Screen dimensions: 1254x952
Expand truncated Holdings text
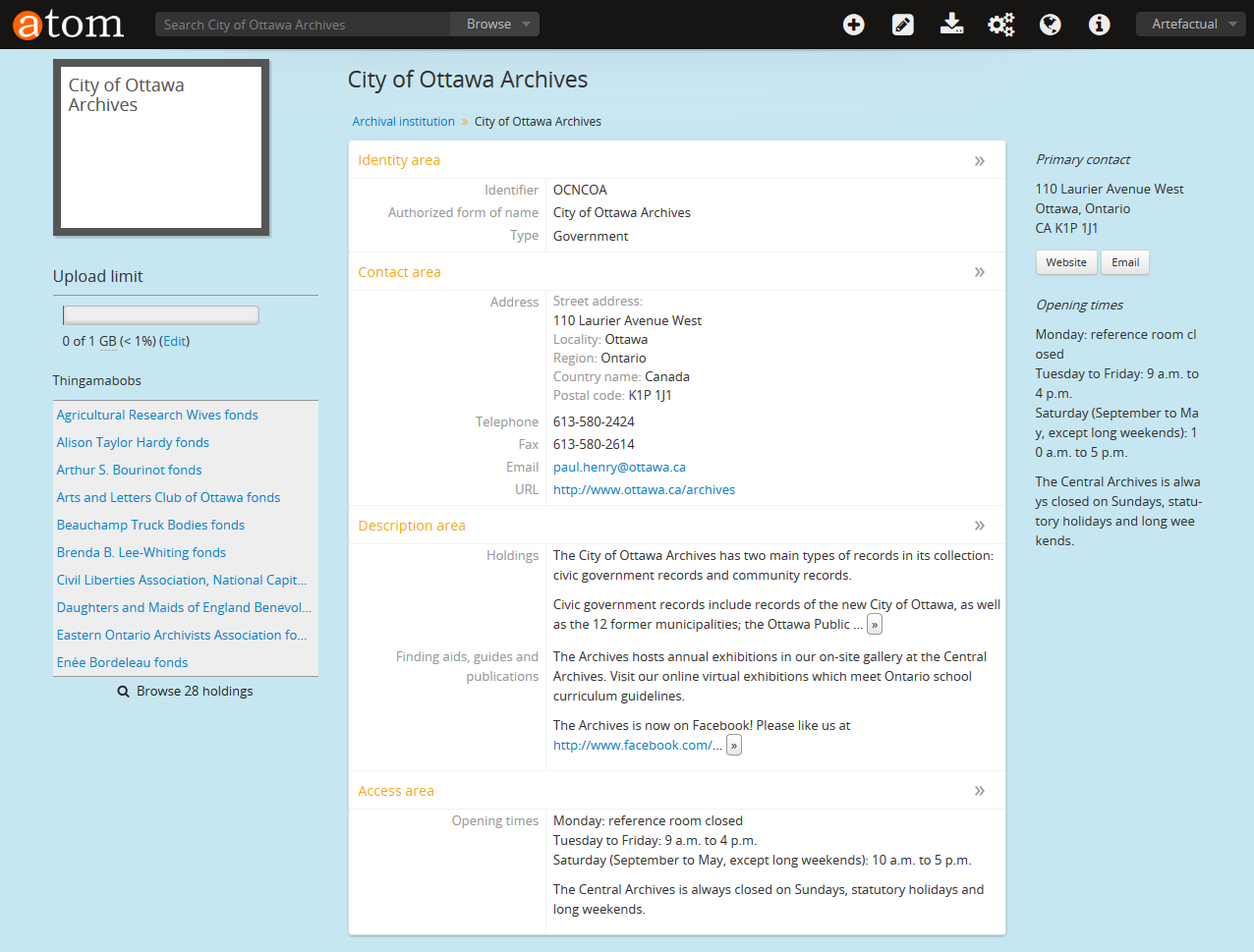point(875,625)
